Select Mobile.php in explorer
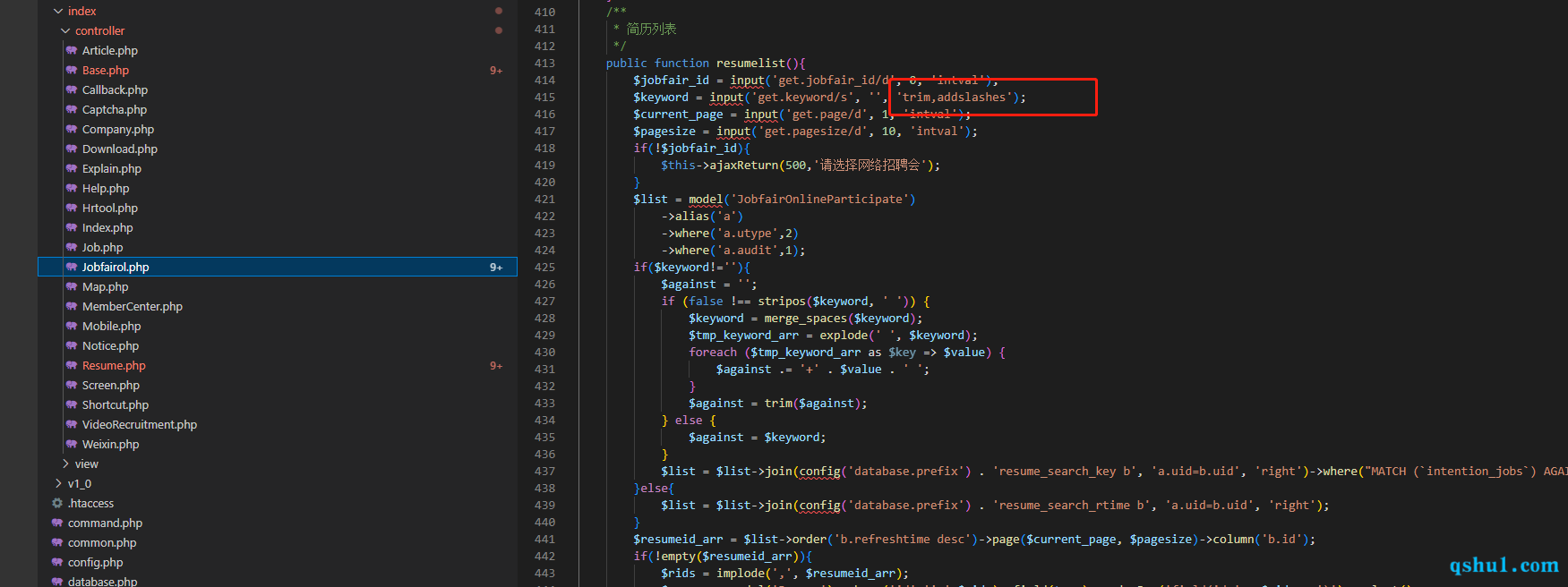 coord(112,326)
